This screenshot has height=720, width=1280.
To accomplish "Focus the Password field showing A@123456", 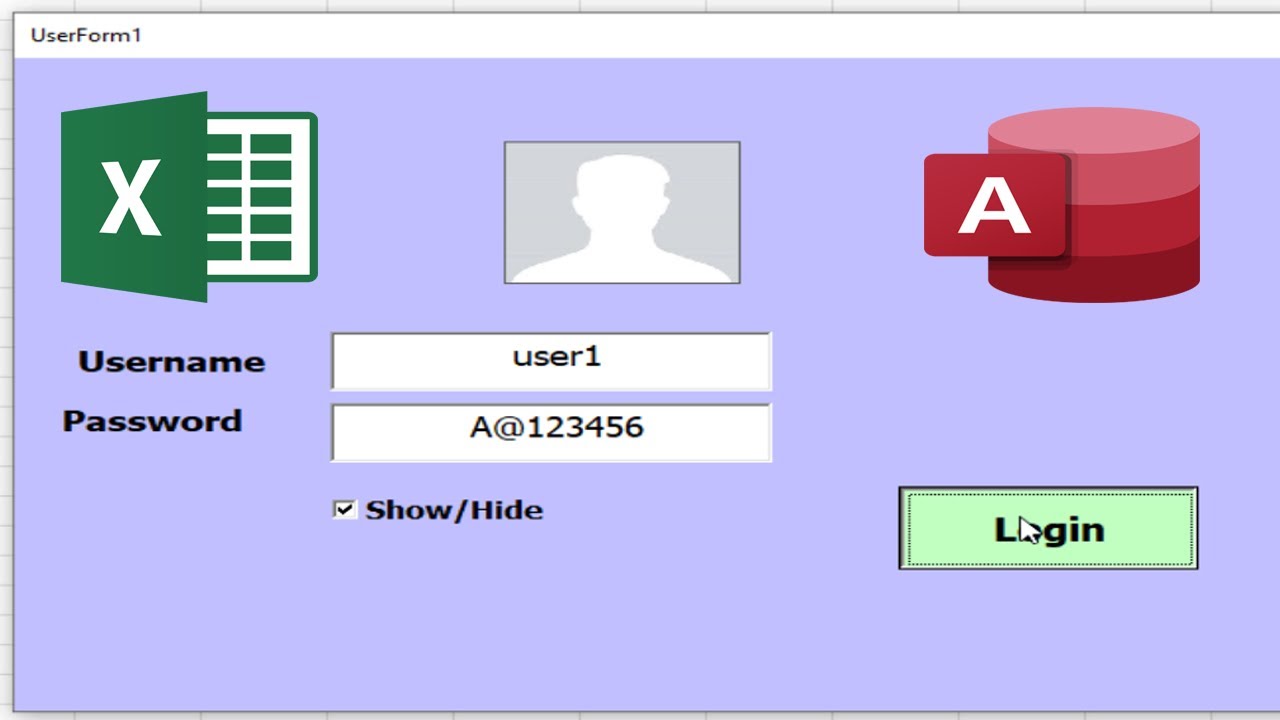I will coord(551,432).
